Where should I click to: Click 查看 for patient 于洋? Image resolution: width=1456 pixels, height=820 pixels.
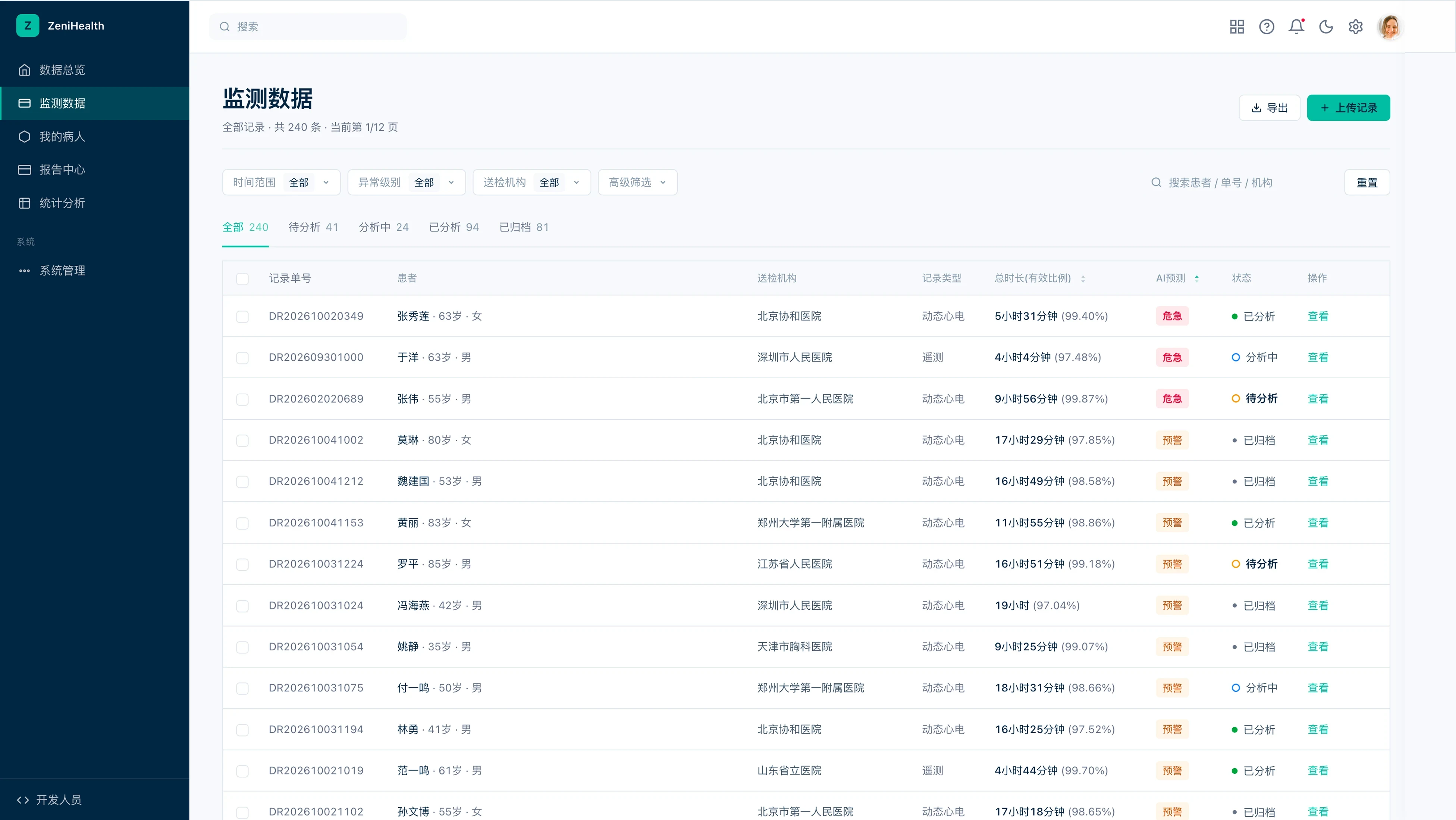click(1318, 357)
